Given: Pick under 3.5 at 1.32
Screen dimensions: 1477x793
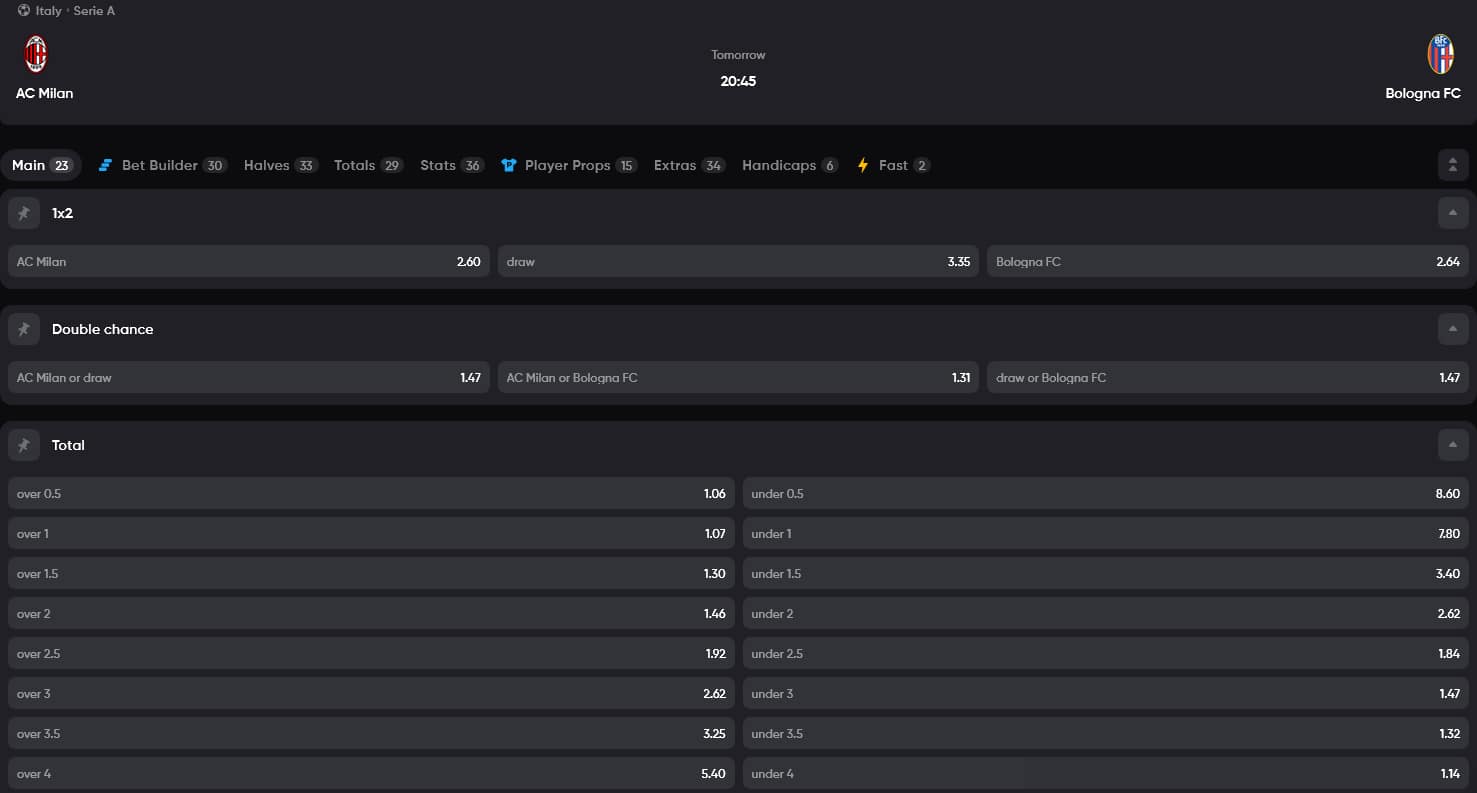Looking at the screenshot, I should [1106, 734].
